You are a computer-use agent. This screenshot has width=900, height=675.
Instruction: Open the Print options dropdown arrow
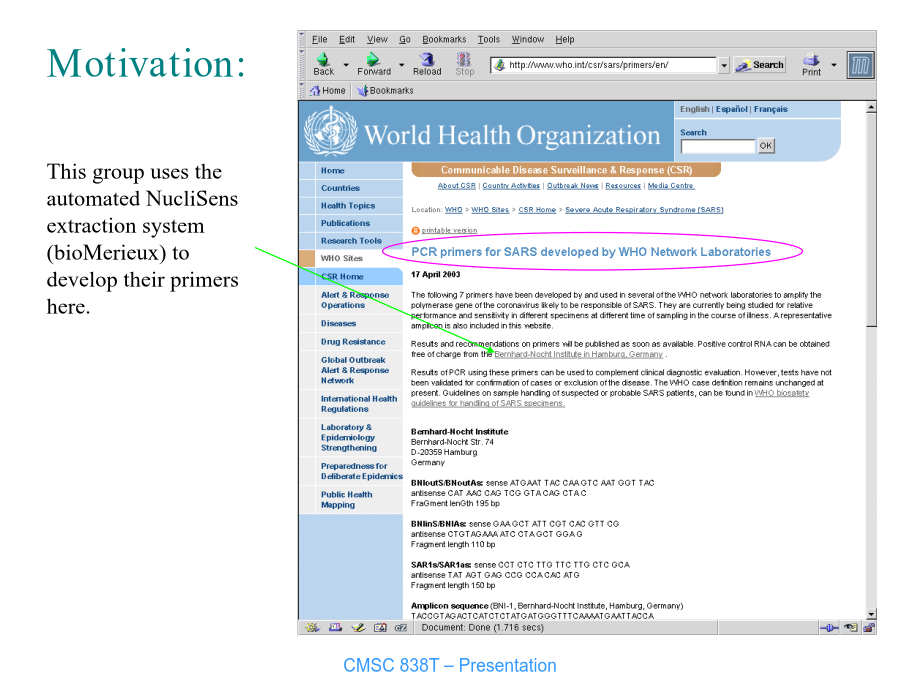(834, 65)
